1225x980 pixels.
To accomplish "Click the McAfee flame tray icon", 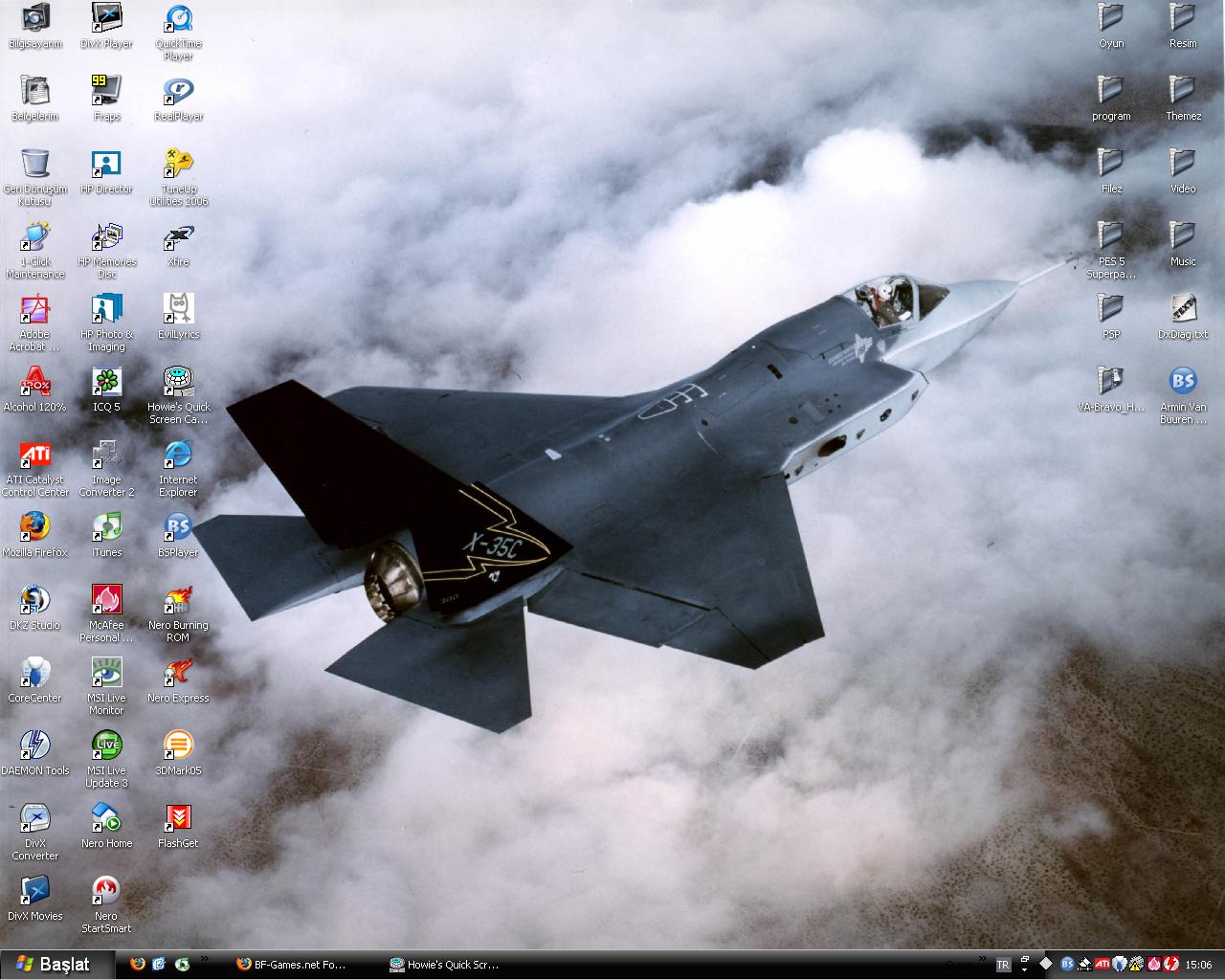I will [1154, 965].
